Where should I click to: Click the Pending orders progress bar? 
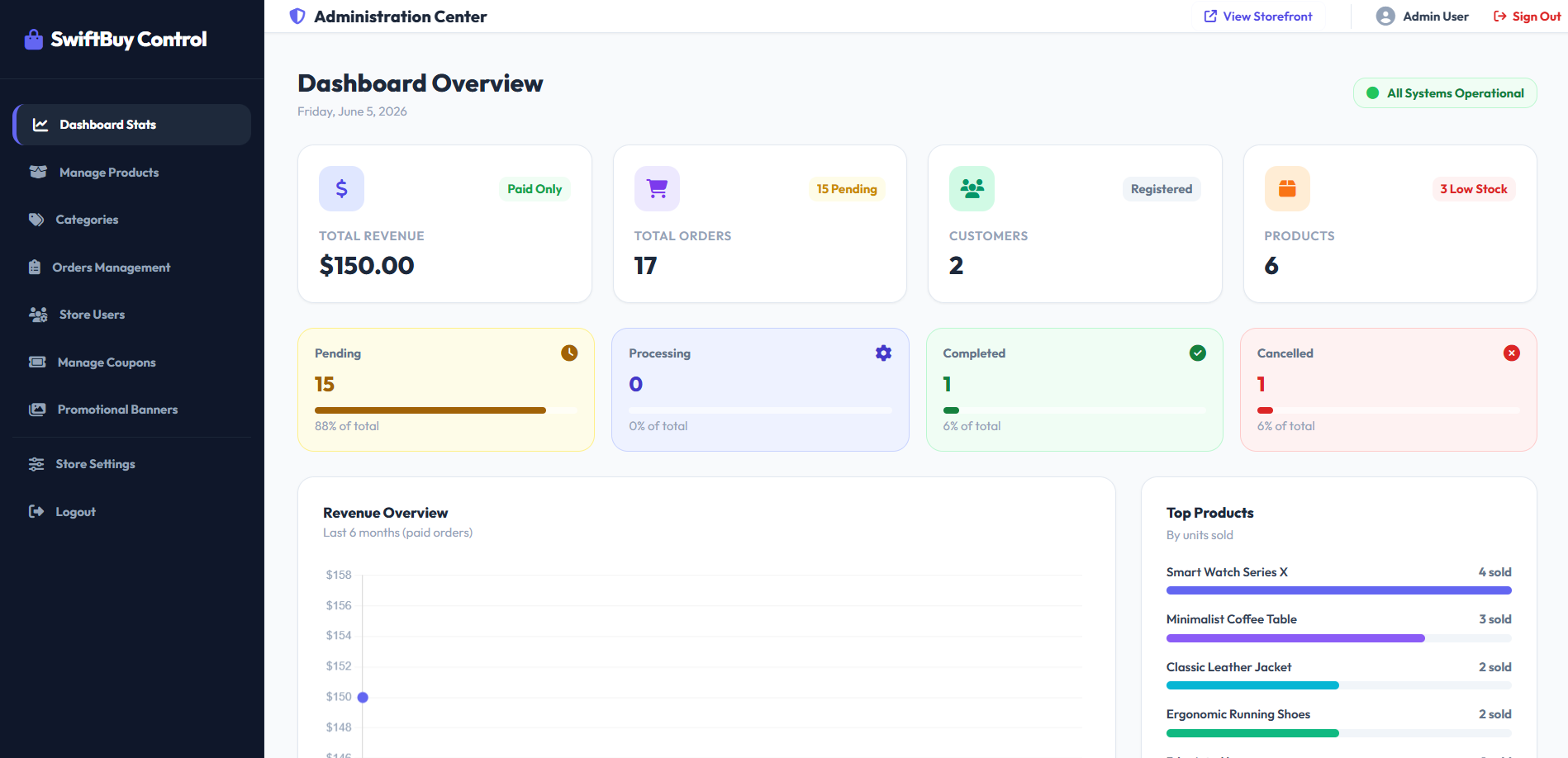point(446,410)
